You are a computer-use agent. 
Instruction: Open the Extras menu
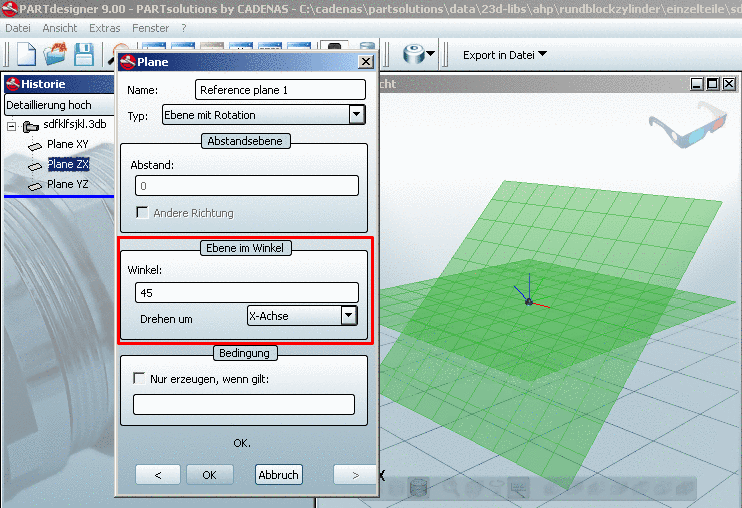[105, 28]
